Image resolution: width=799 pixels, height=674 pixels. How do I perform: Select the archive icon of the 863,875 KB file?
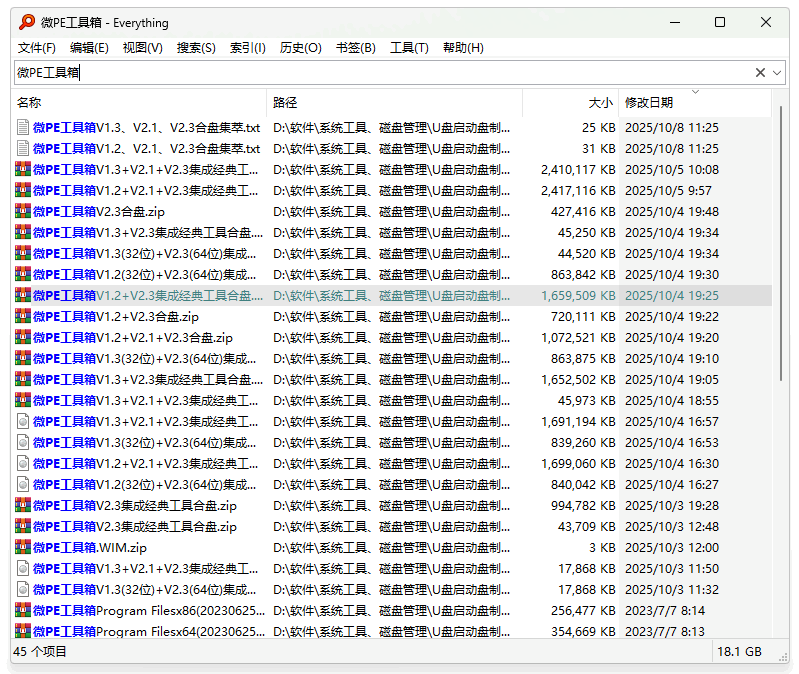click(23, 358)
